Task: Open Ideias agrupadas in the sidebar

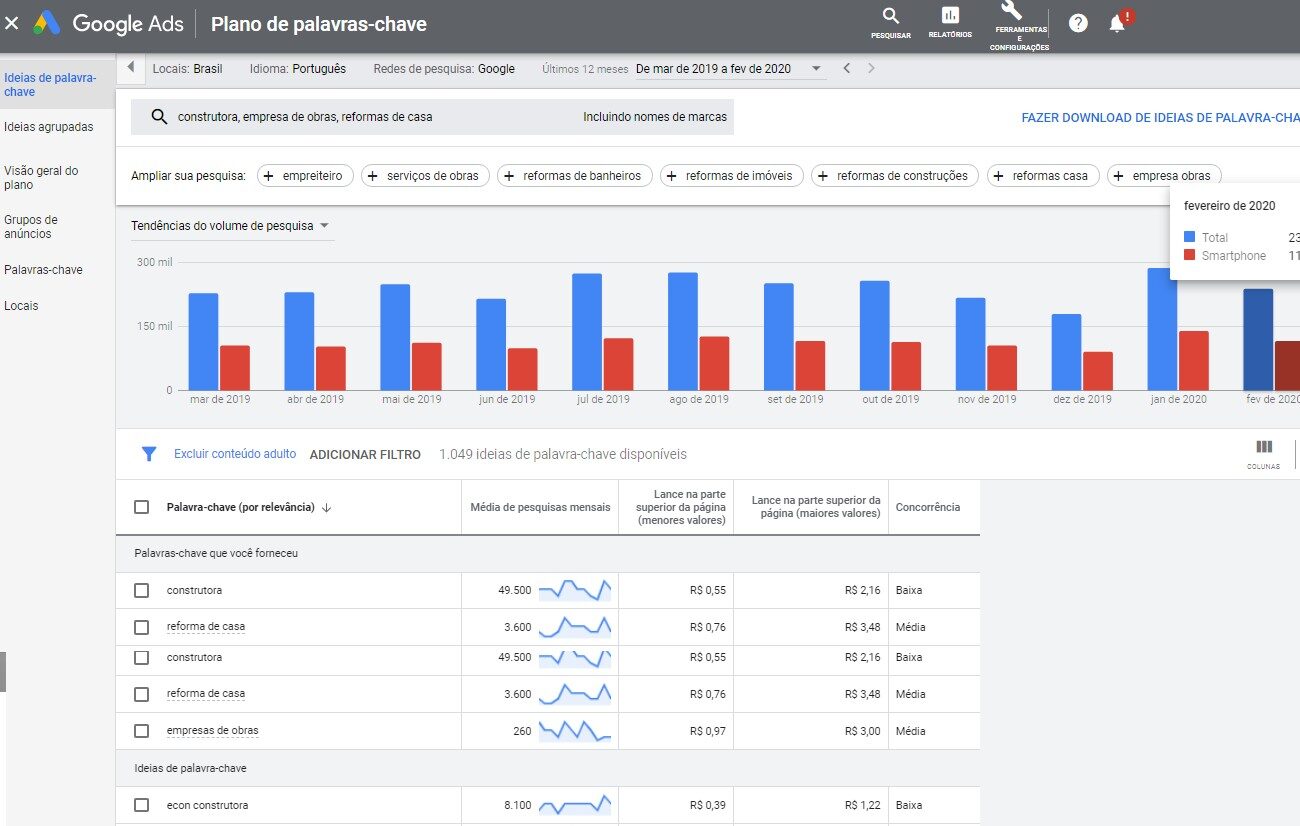Action: 49,127
